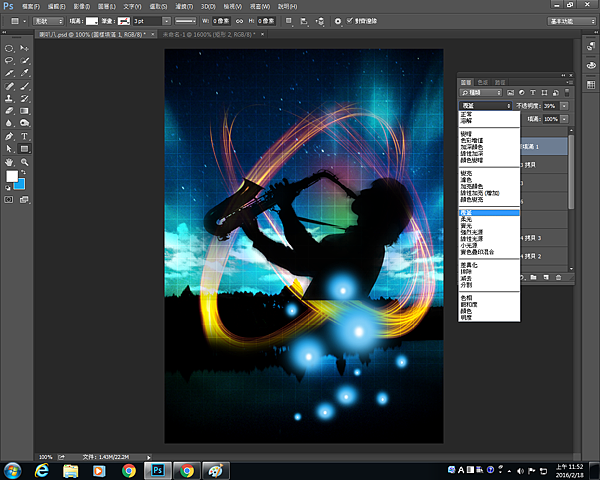Select the Zoom magnifier tool

tap(25, 160)
